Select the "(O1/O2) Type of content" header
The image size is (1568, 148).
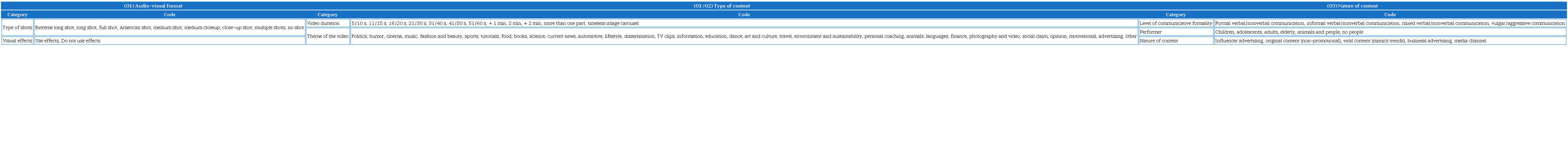pyautogui.click(x=721, y=6)
